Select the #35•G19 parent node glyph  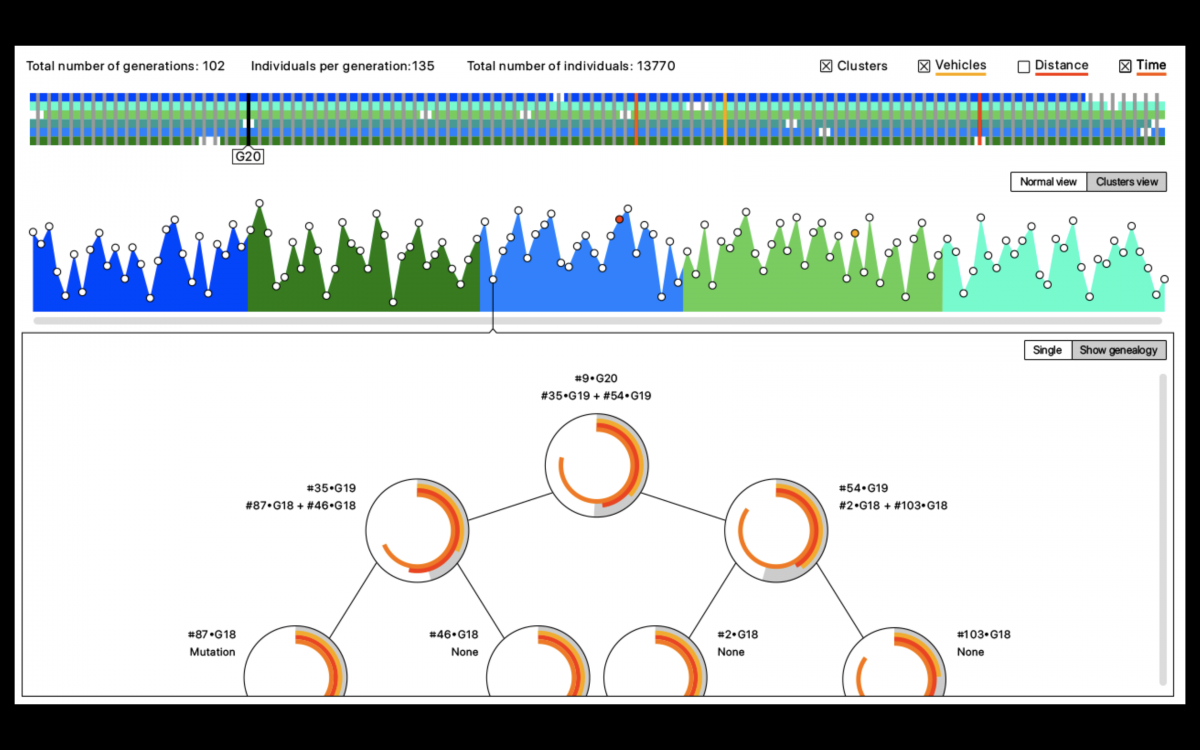417,530
